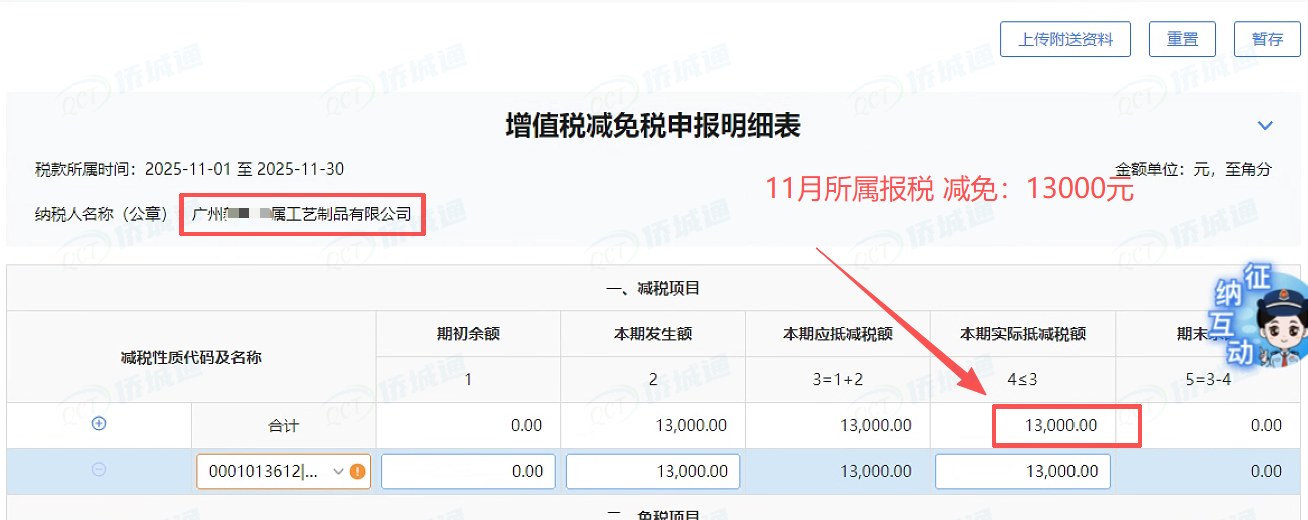
Task: Click the formula cell 5=3-4
Action: 1208,380
